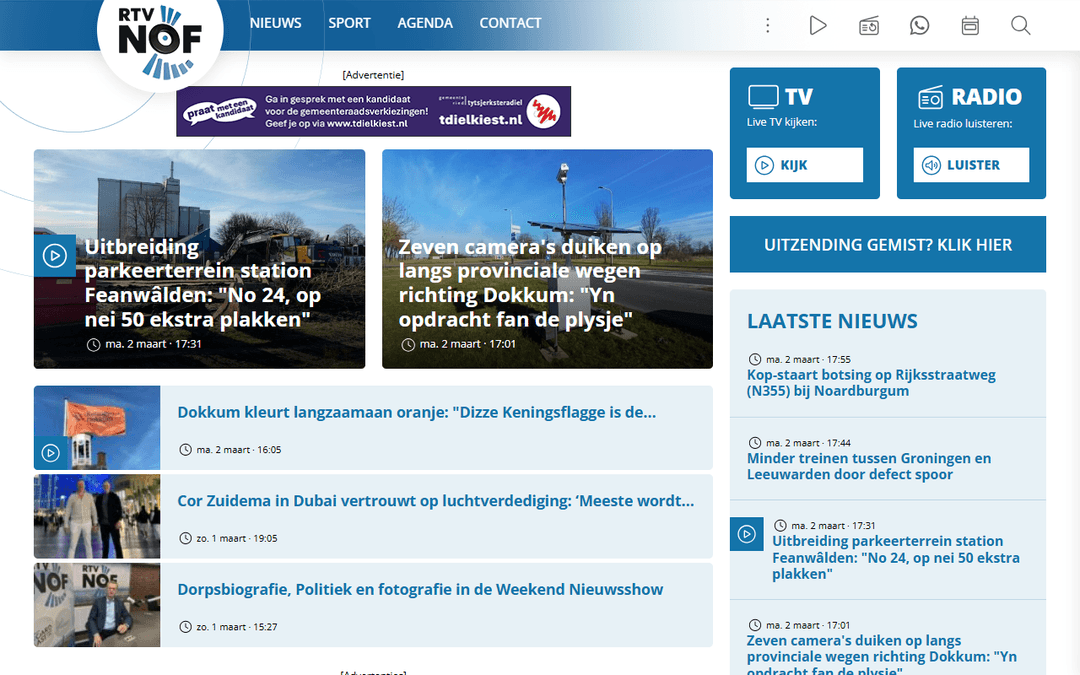The height and width of the screenshot is (675, 1080).
Task: Click timestamp zo. 1 maart · 19:05
Action: tap(237, 539)
